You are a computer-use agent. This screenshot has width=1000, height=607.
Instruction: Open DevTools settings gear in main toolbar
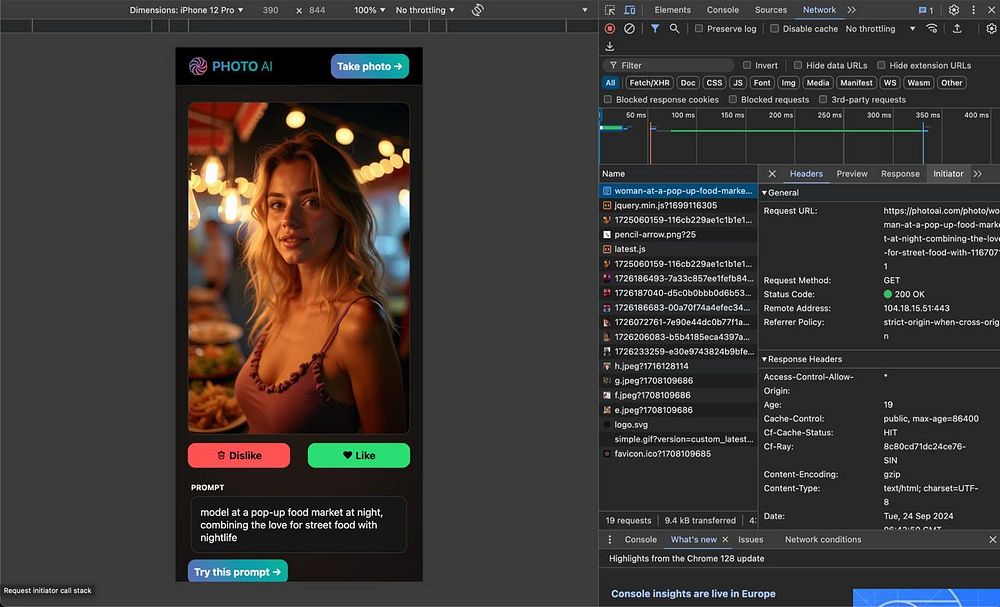(x=954, y=10)
